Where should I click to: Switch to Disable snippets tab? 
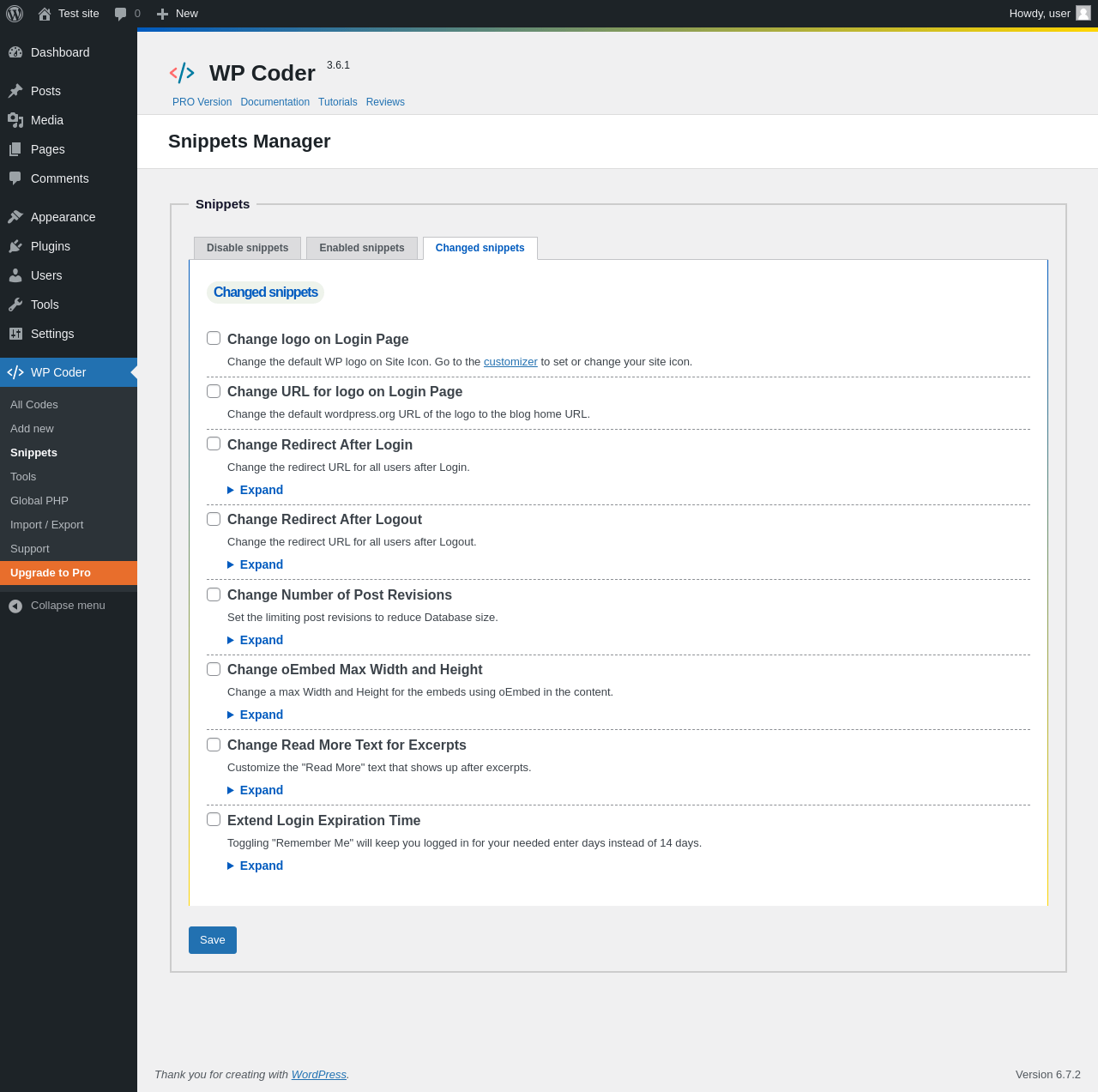247,248
